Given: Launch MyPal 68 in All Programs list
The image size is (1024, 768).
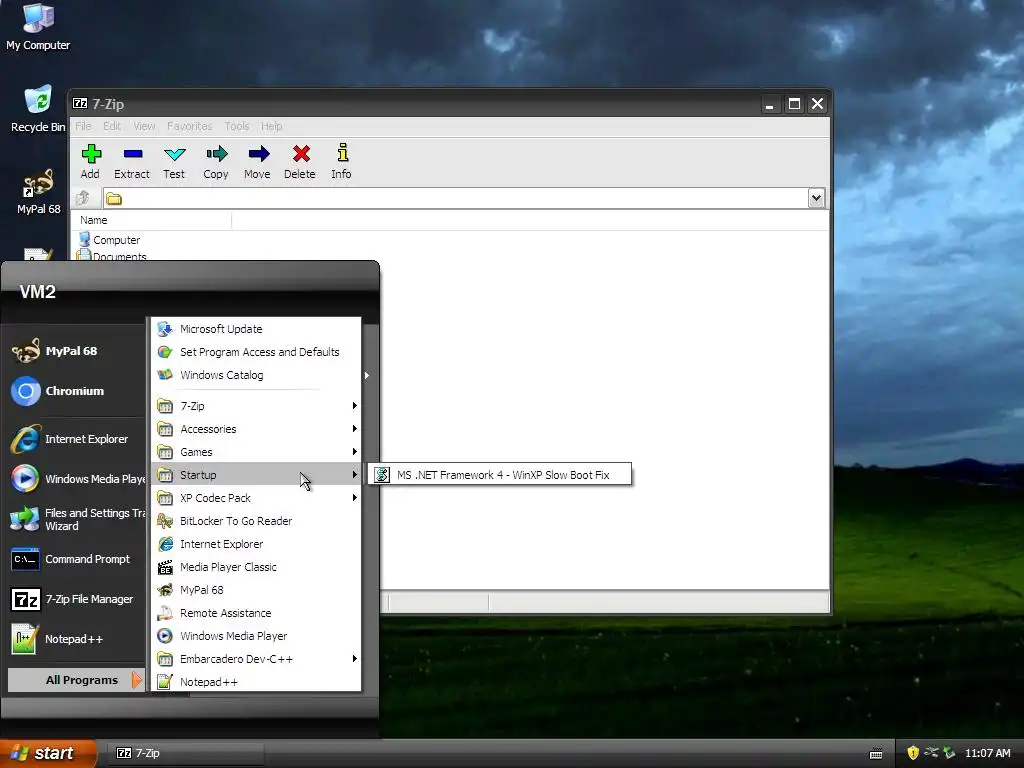Looking at the screenshot, I should 256,590.
